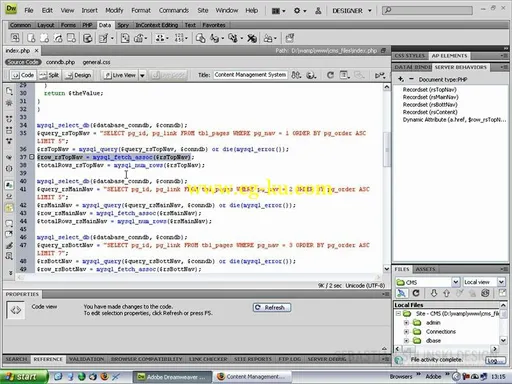Viewport: 512px width, 384px height.
Task: Expand the Connections folder
Action: click(x=406, y=332)
